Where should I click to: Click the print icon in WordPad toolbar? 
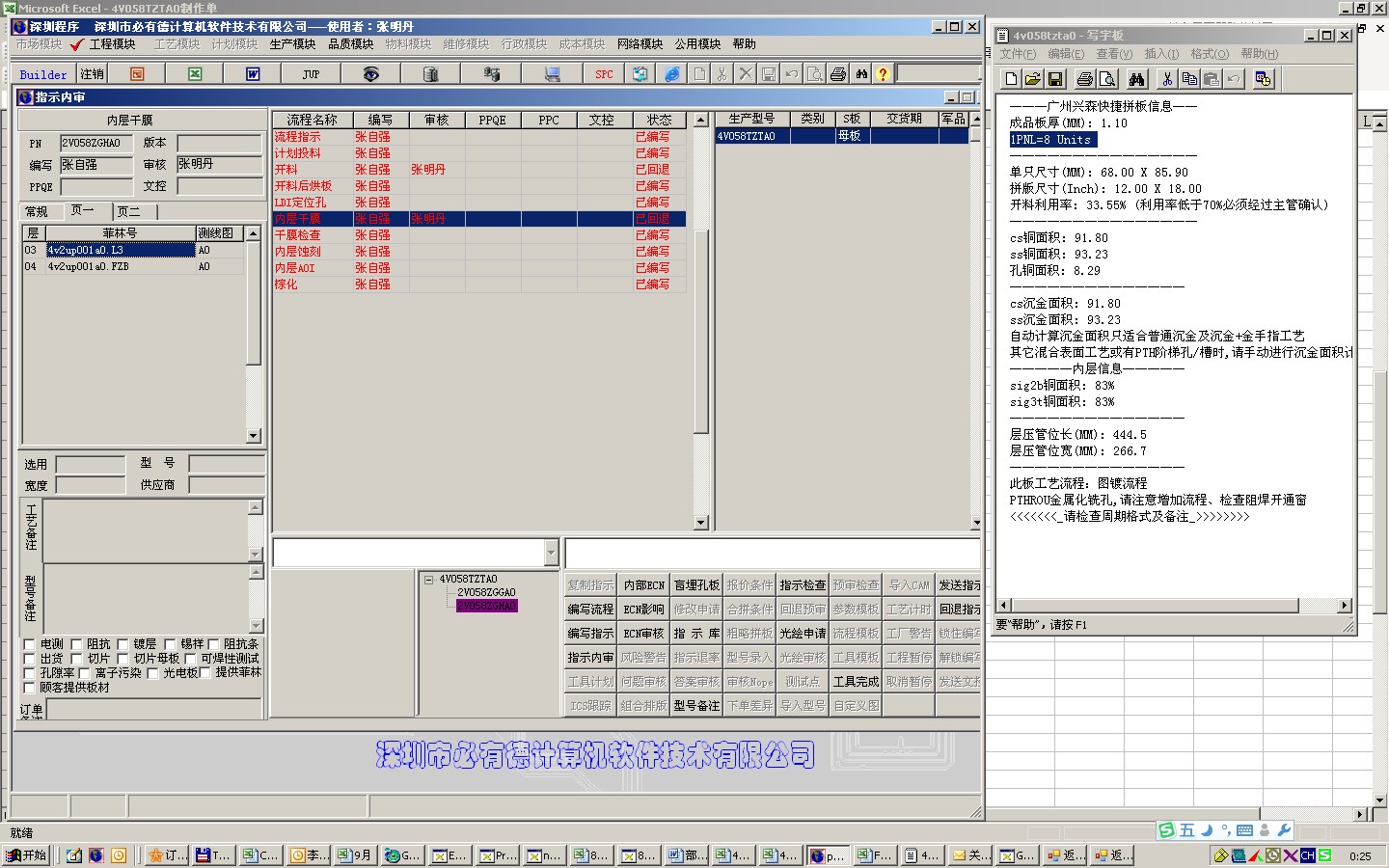[1085, 79]
